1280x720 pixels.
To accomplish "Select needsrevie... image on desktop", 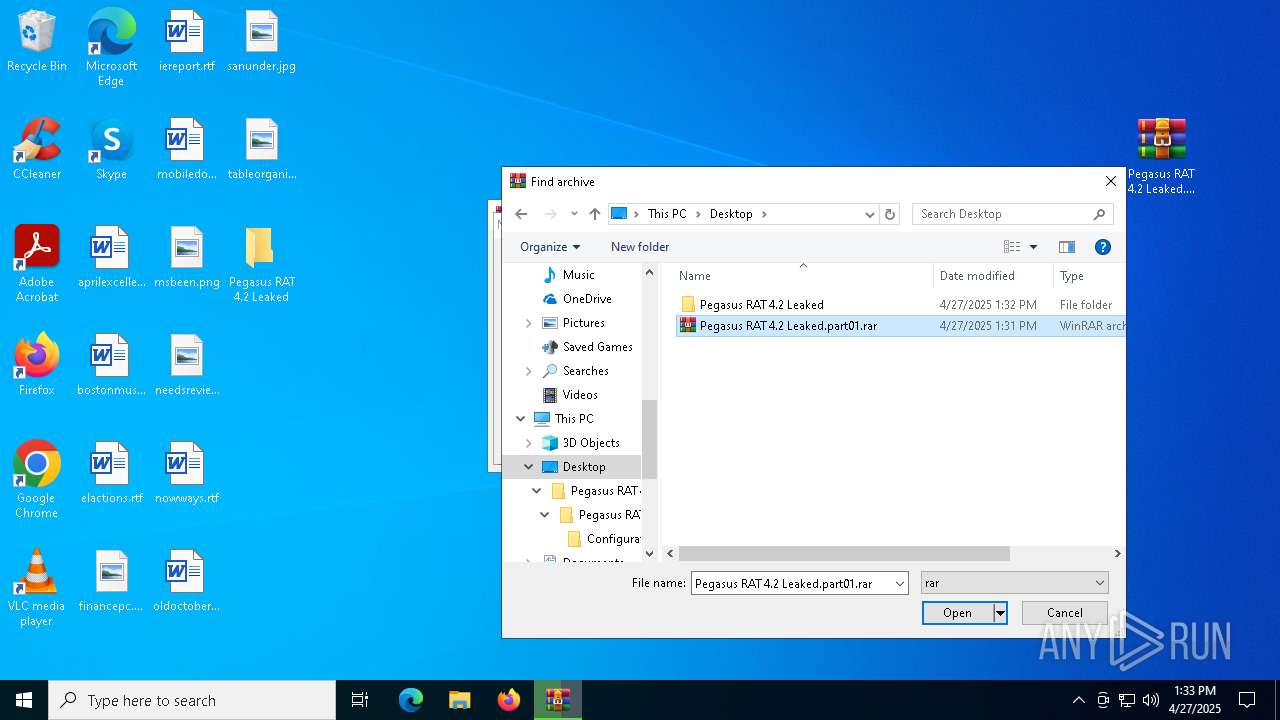I will point(186,366).
